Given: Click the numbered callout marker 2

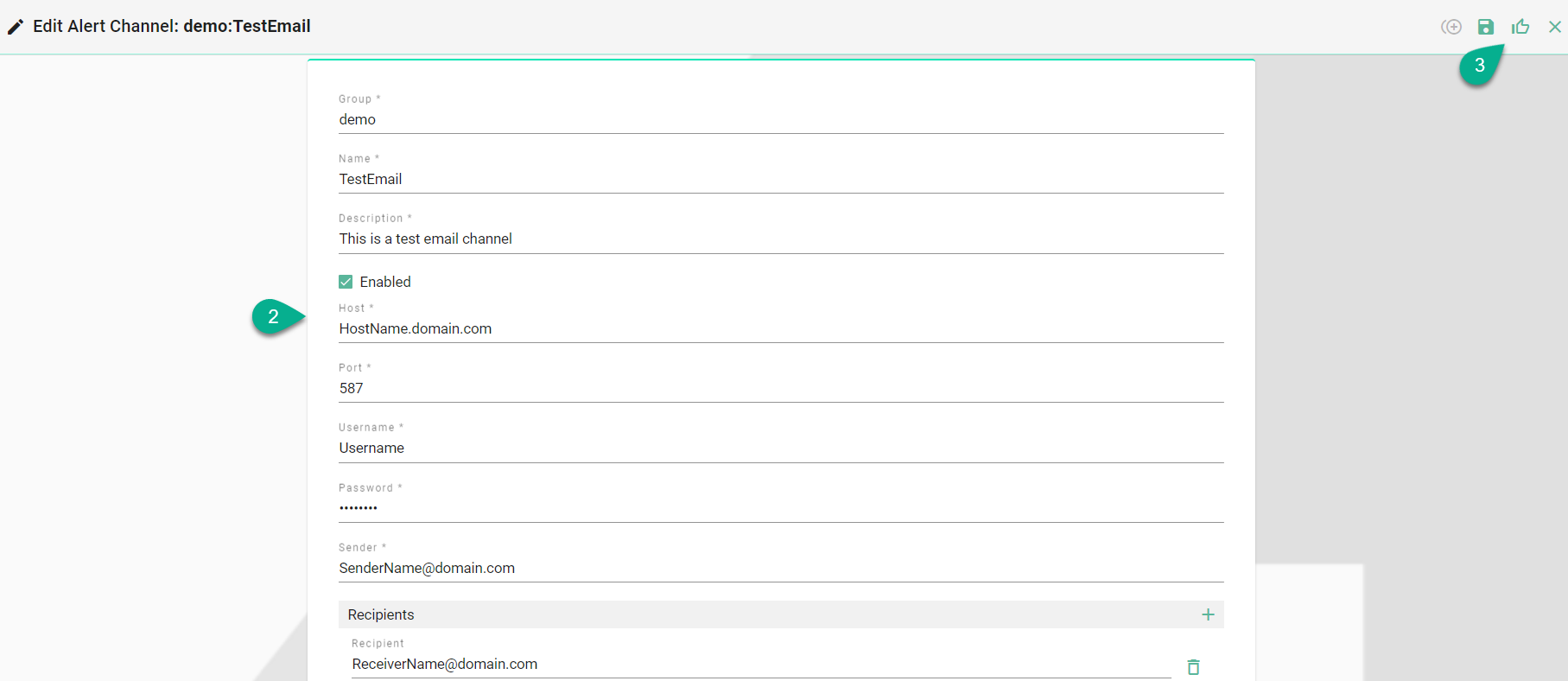Looking at the screenshot, I should click(274, 317).
